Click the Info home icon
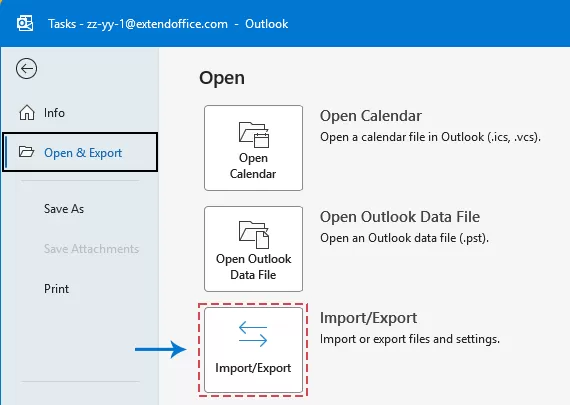570x405 pixels. (x=27, y=113)
